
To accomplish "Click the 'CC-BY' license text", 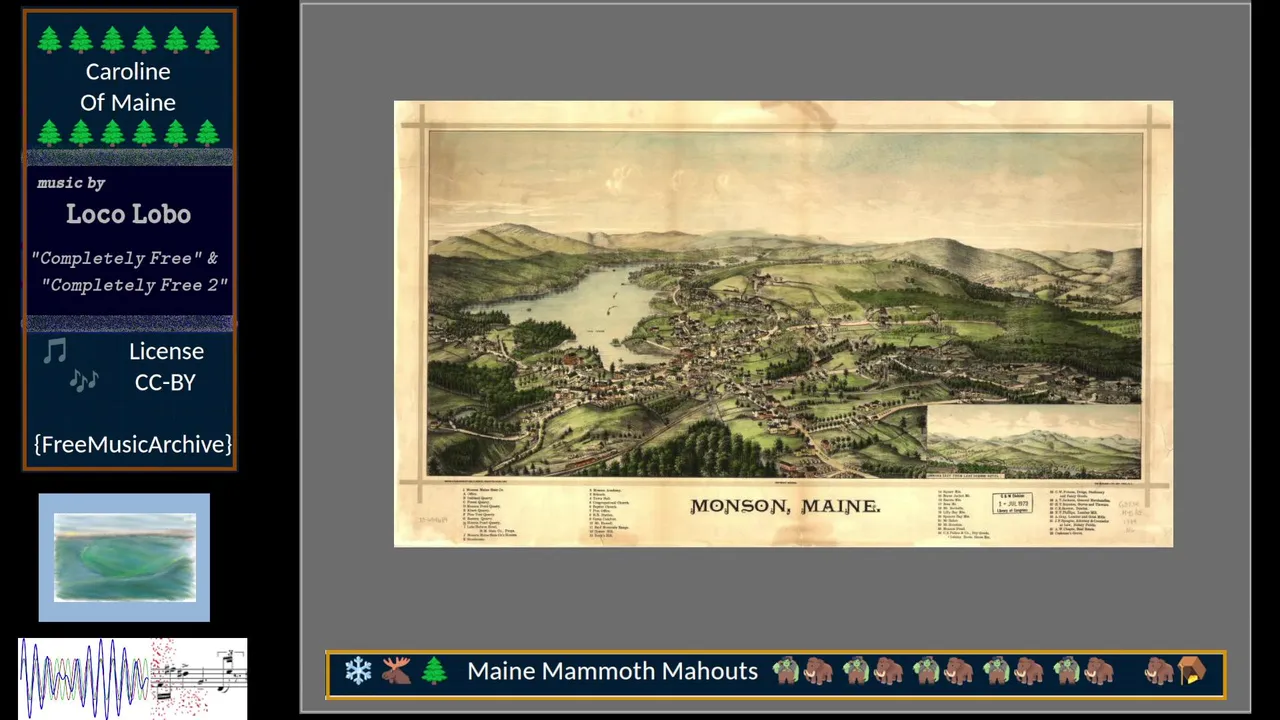I will pos(165,382).
